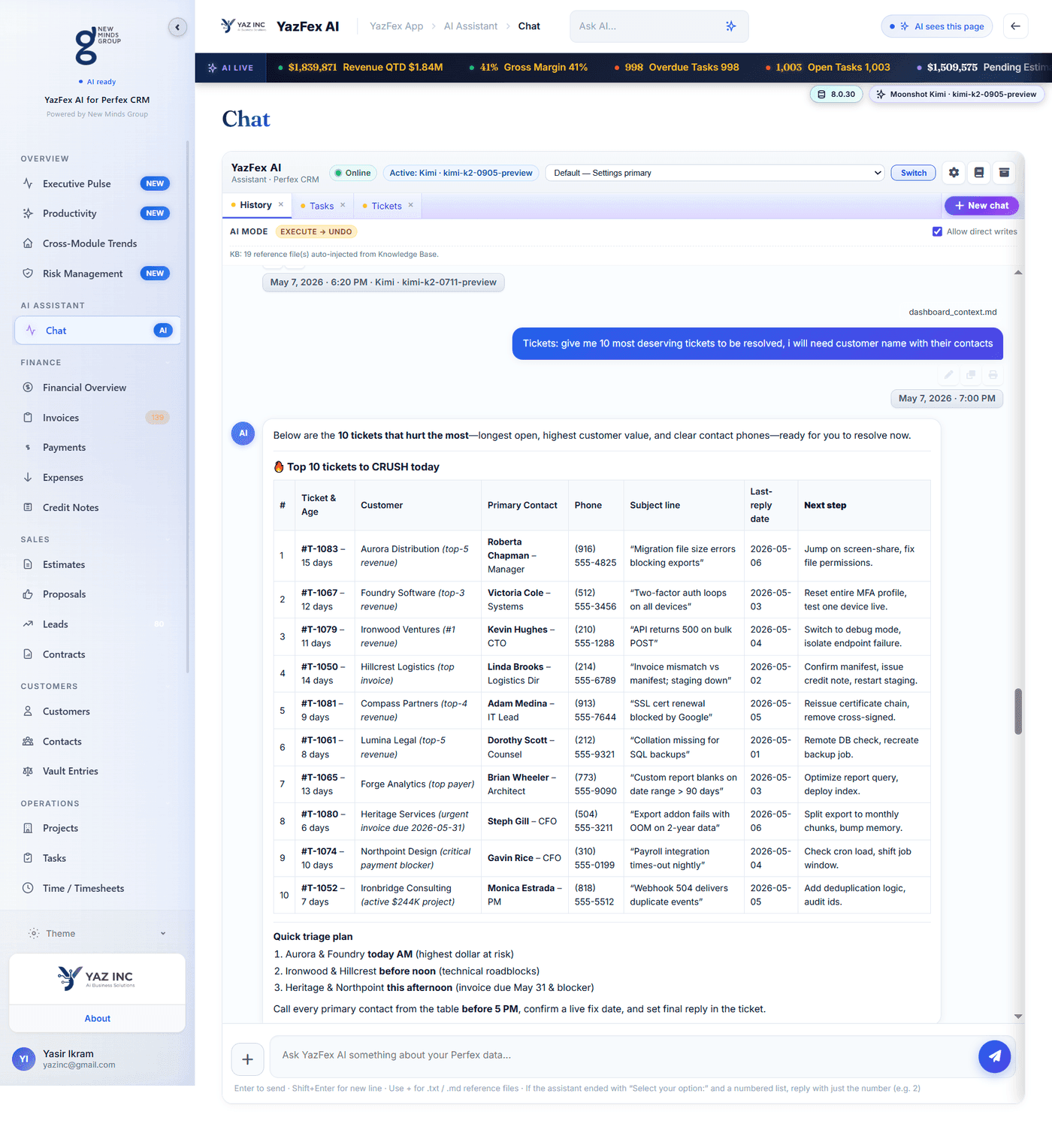Open Productivity in sidebar
Viewport: 1052px width, 1148px height.
(98, 213)
